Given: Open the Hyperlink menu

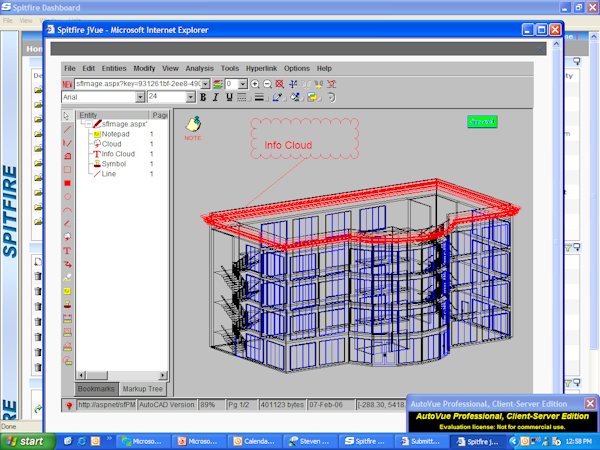Looking at the screenshot, I should coord(261,68).
